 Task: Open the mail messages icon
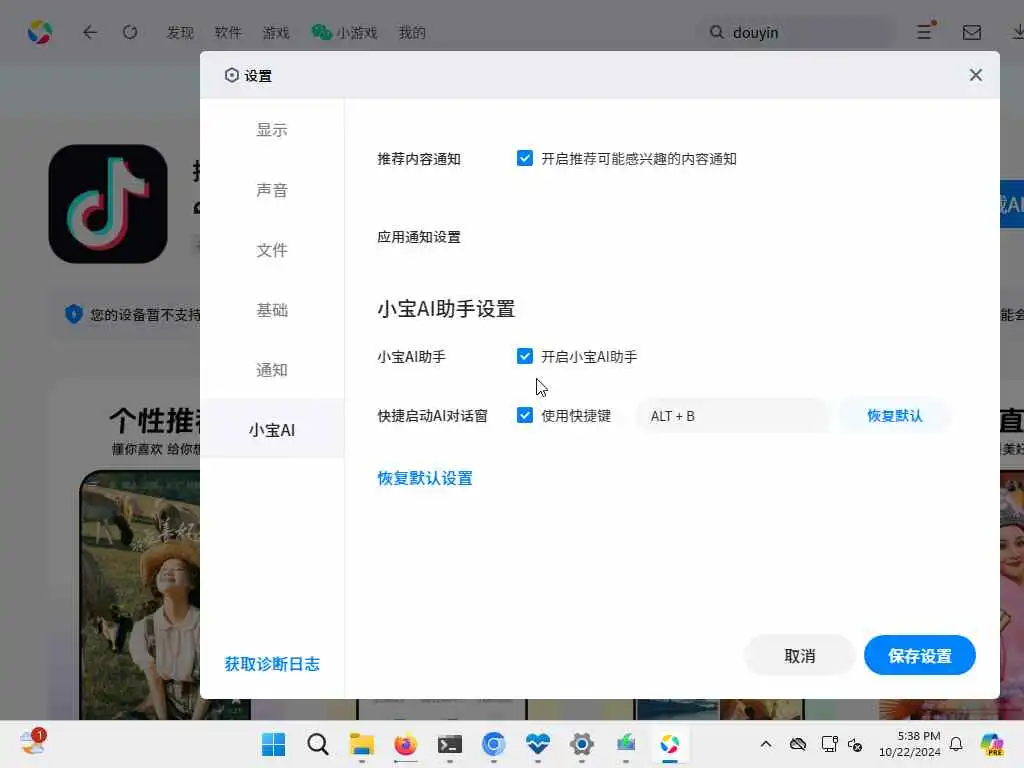click(x=972, y=32)
